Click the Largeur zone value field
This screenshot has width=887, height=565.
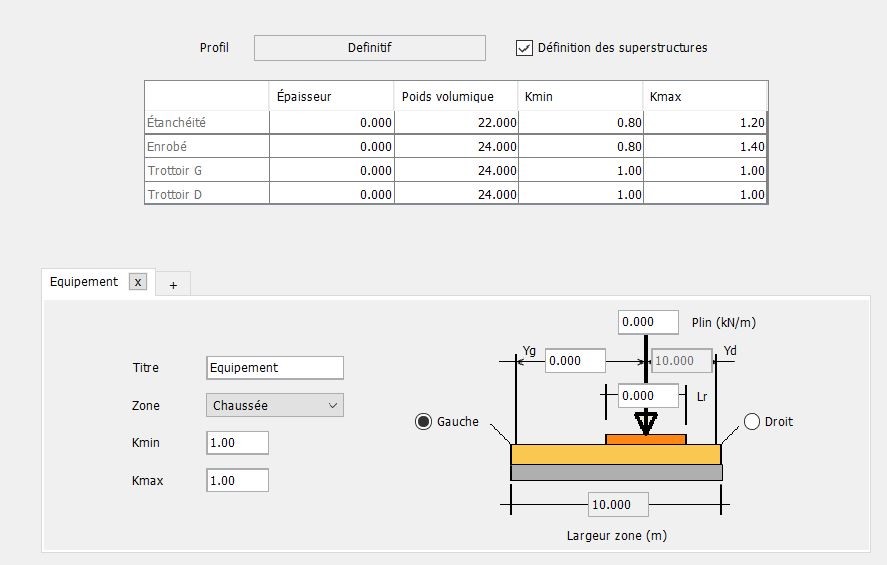coord(618,504)
